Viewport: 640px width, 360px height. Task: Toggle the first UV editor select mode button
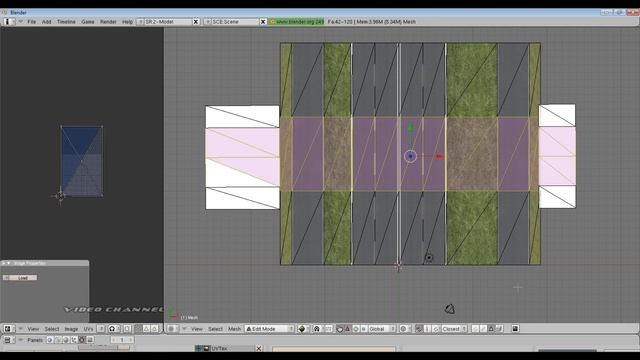tap(138, 329)
